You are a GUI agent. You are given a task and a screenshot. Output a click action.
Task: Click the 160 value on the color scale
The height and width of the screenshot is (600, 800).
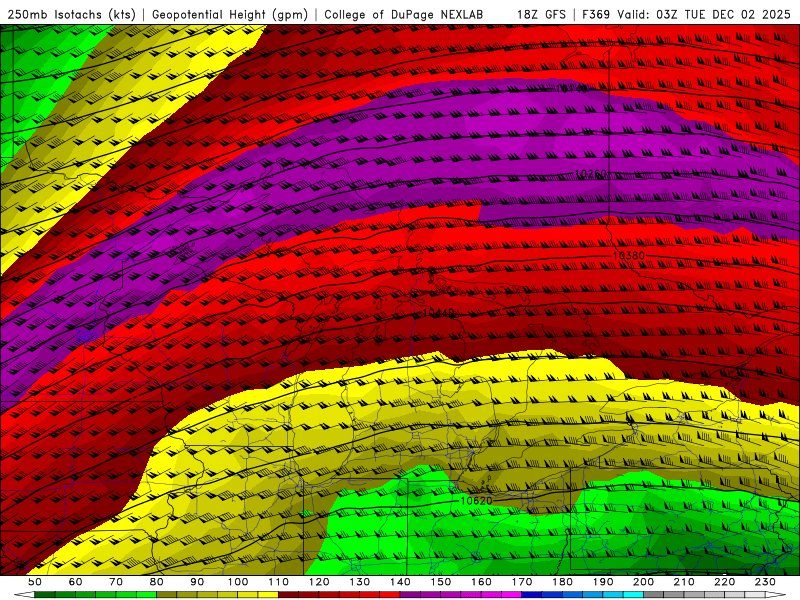[481, 582]
